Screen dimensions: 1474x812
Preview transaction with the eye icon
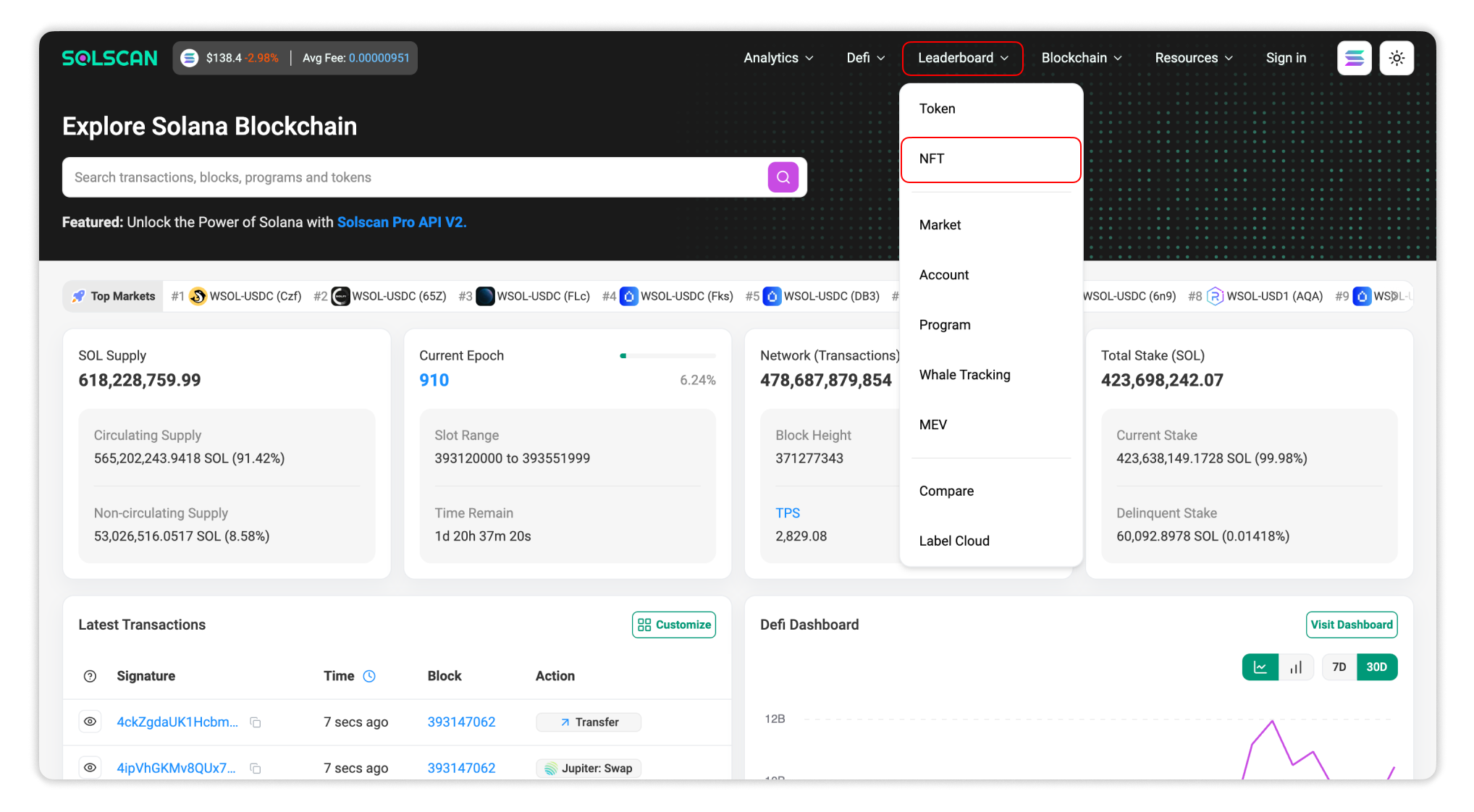90,722
